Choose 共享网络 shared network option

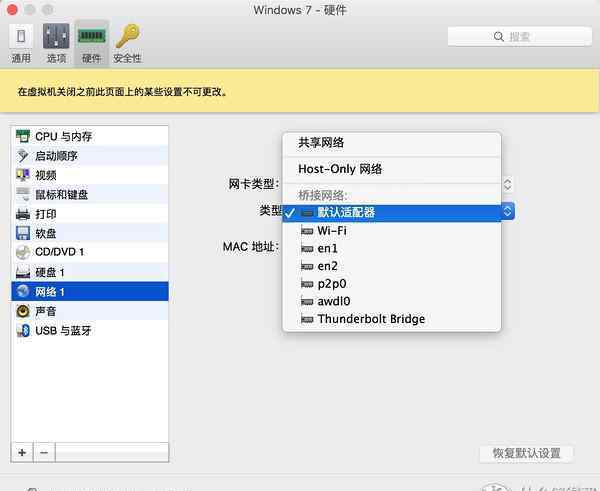392,143
